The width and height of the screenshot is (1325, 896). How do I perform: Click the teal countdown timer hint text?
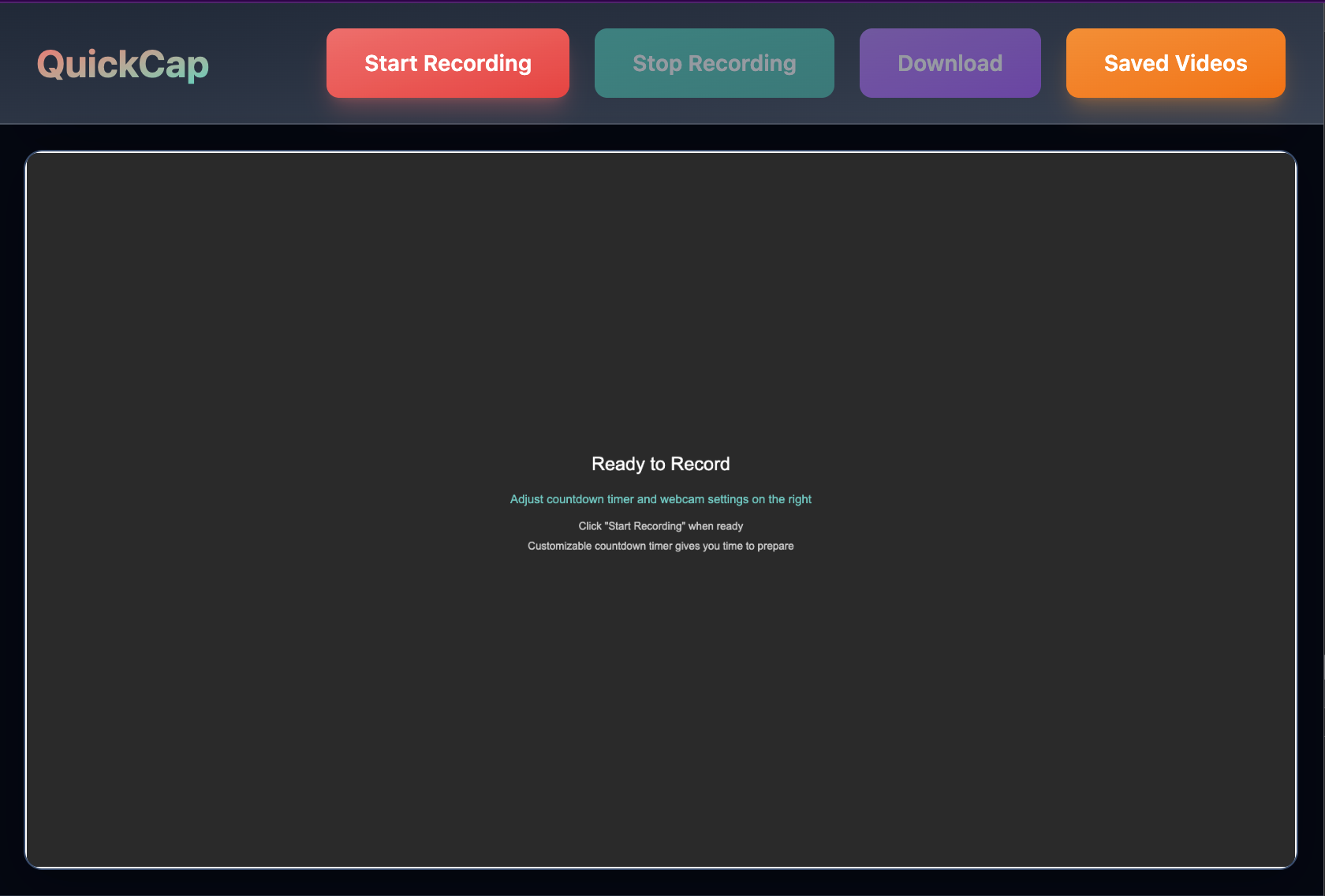point(660,498)
